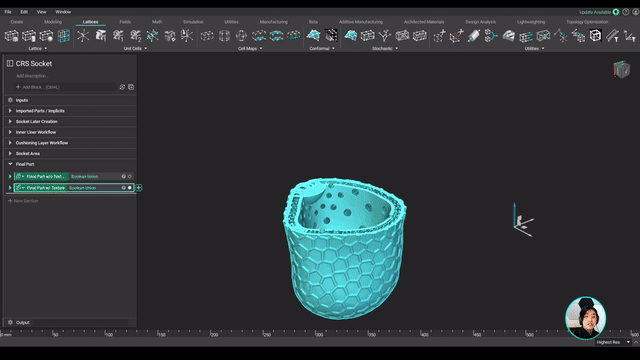Switch to the Simulation ribbon tab
This screenshot has height=360, width=640.
coord(193,22)
